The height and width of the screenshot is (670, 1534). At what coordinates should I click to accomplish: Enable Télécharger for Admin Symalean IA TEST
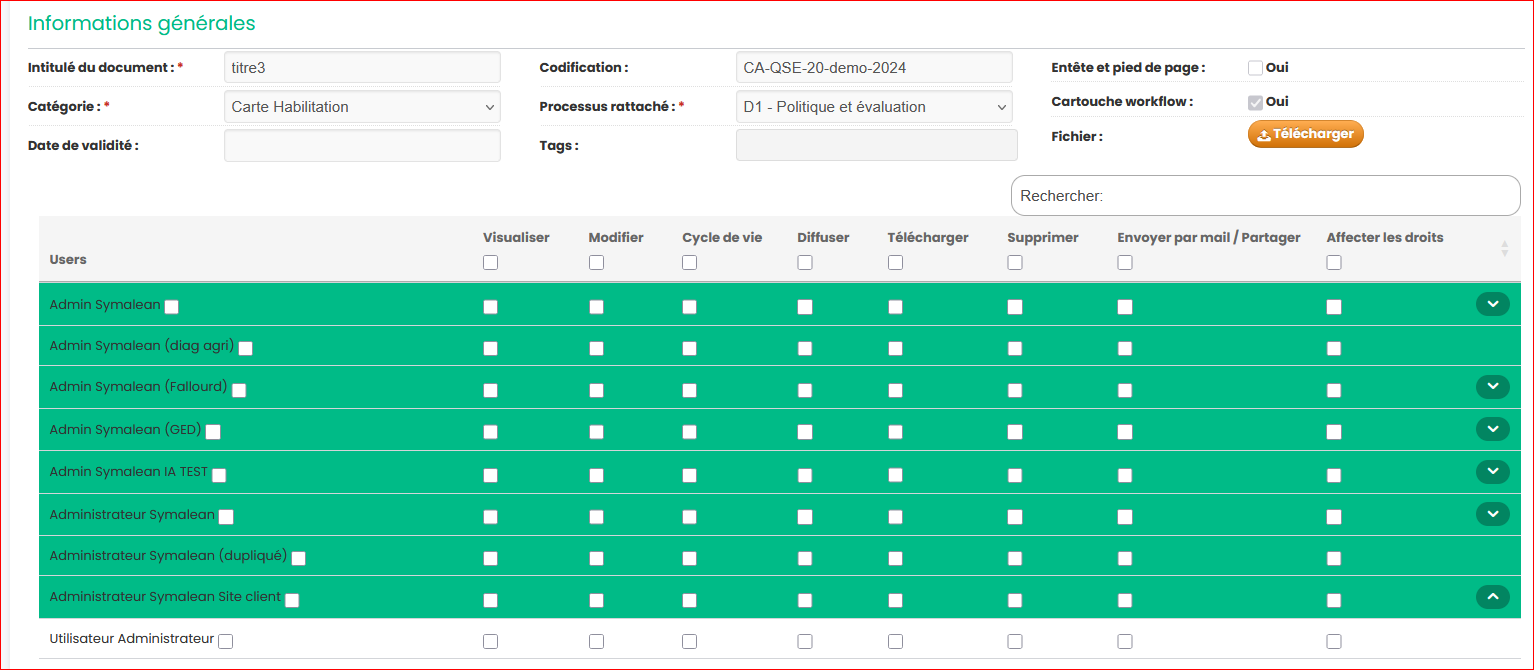click(x=895, y=475)
